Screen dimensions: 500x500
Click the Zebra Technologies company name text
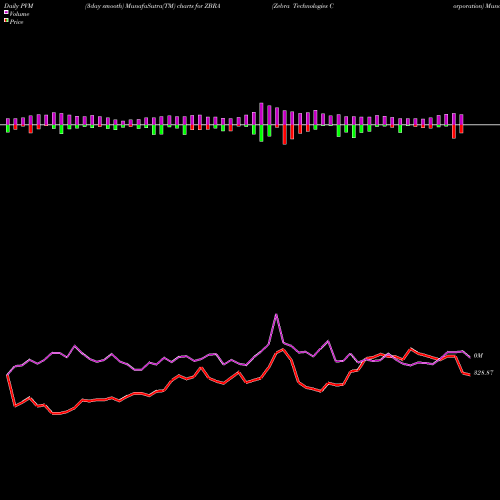click(303, 6)
